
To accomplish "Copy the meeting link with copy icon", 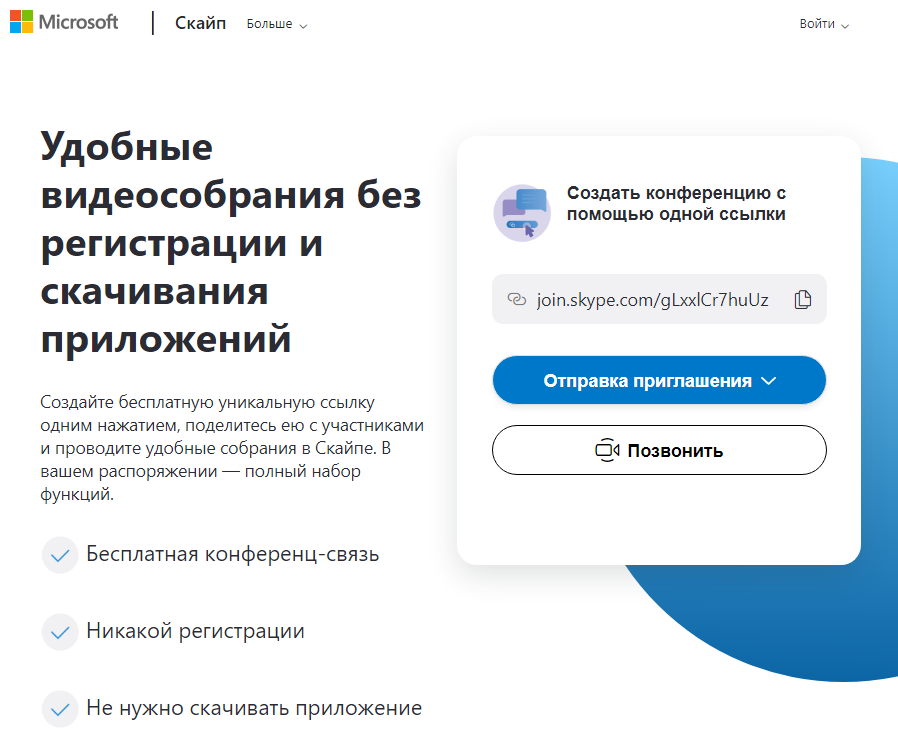I will click(802, 300).
